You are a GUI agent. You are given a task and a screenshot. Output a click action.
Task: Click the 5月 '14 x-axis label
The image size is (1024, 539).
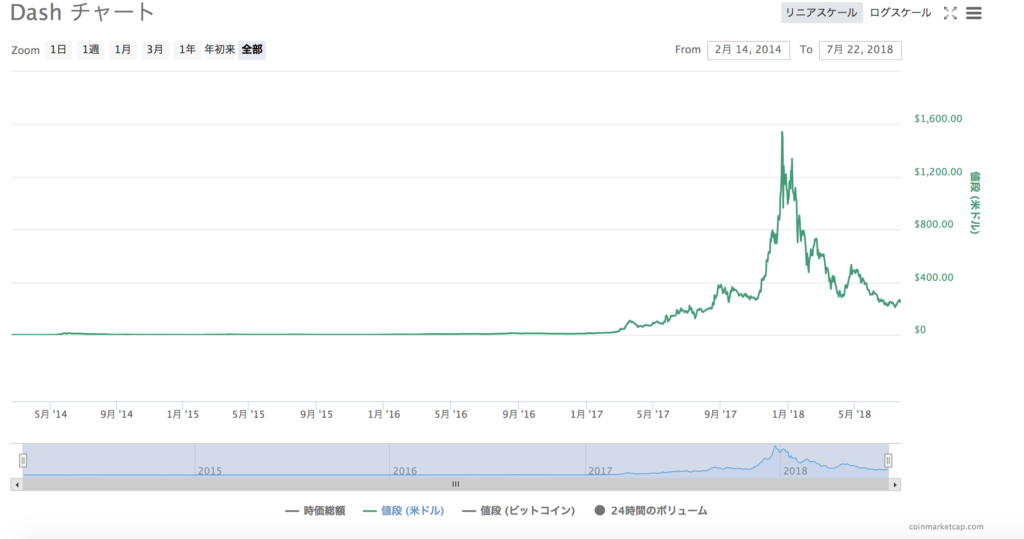click(x=51, y=414)
